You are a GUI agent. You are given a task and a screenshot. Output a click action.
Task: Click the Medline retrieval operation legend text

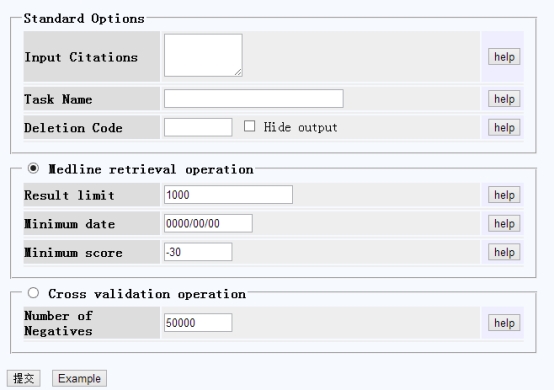pyautogui.click(x=151, y=170)
